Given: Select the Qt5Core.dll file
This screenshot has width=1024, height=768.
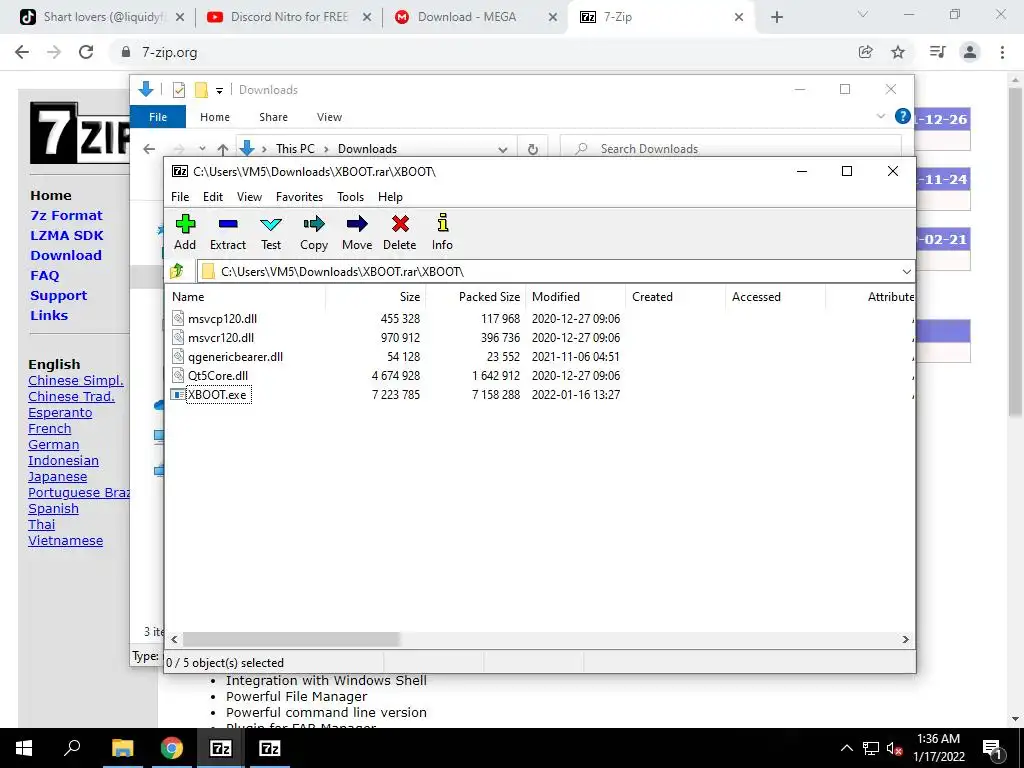Looking at the screenshot, I should tap(217, 376).
